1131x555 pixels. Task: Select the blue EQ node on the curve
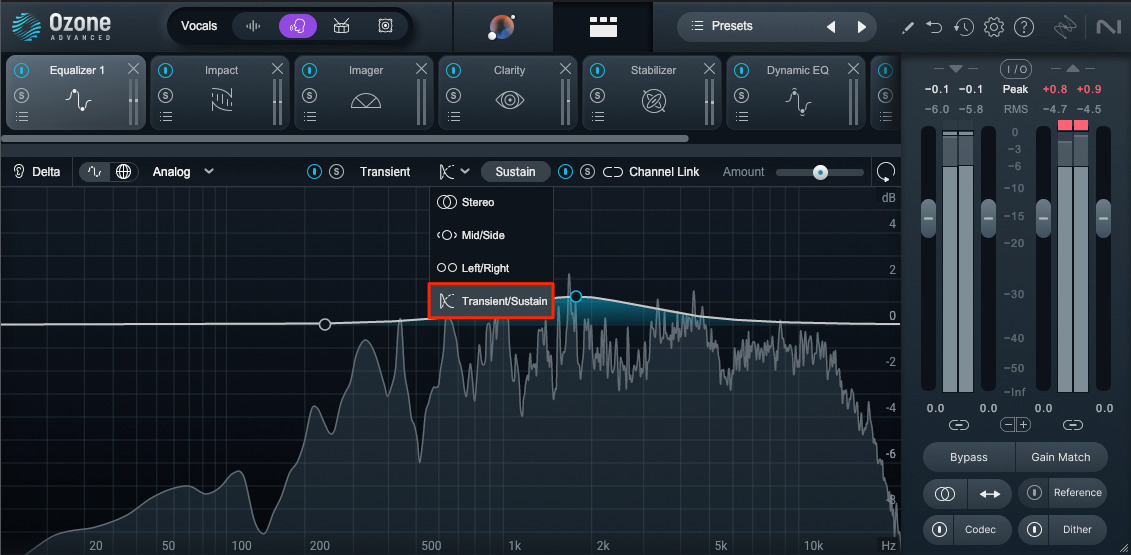point(576,296)
